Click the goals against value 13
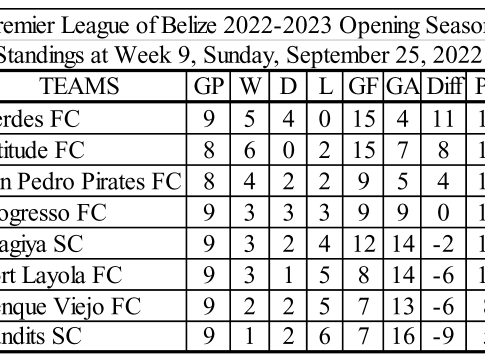Viewport: 485px width, 360px height. [402, 306]
